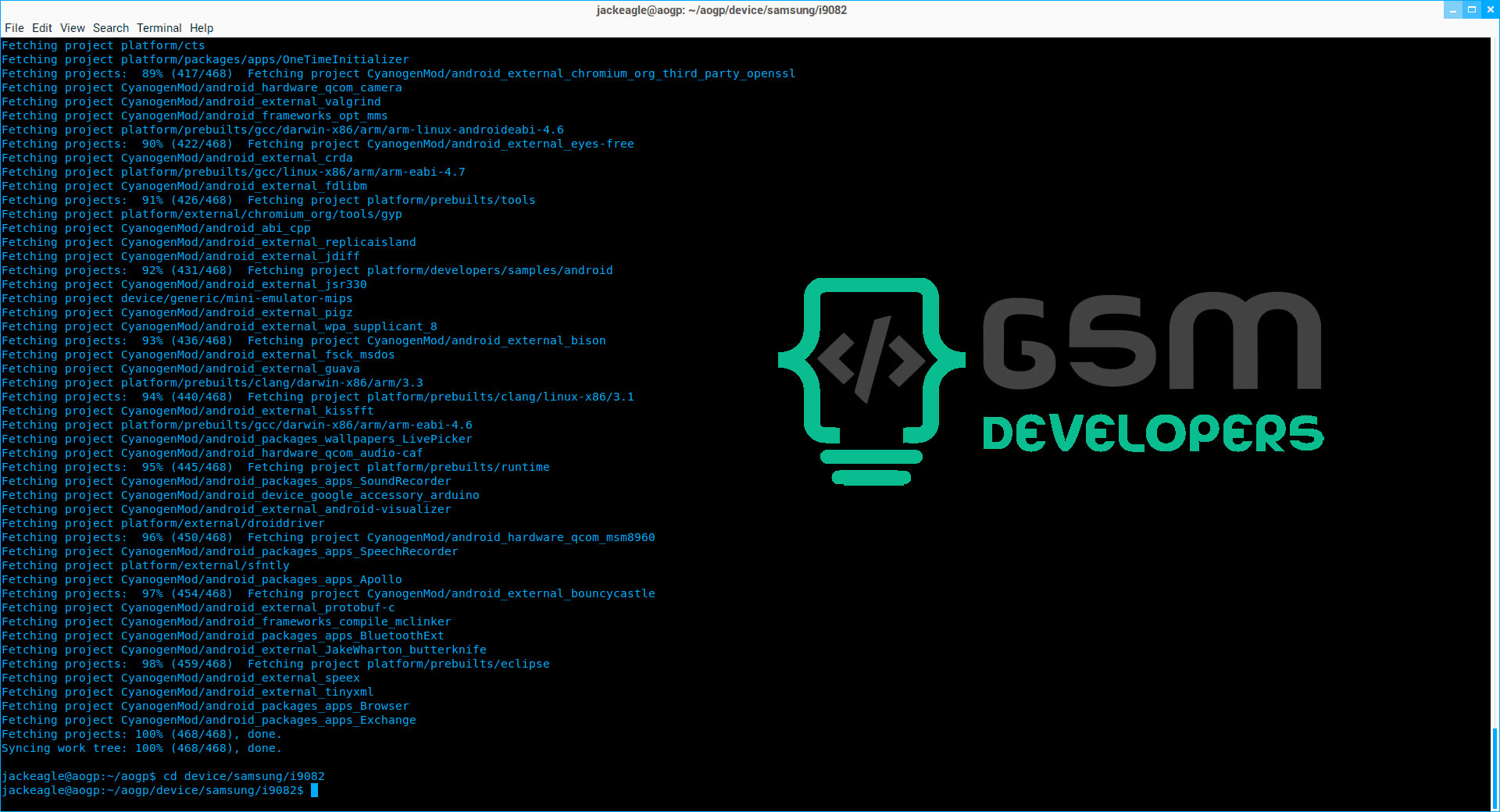The image size is (1500, 812).
Task: Click the android_external_crda line
Action: click(x=177, y=158)
